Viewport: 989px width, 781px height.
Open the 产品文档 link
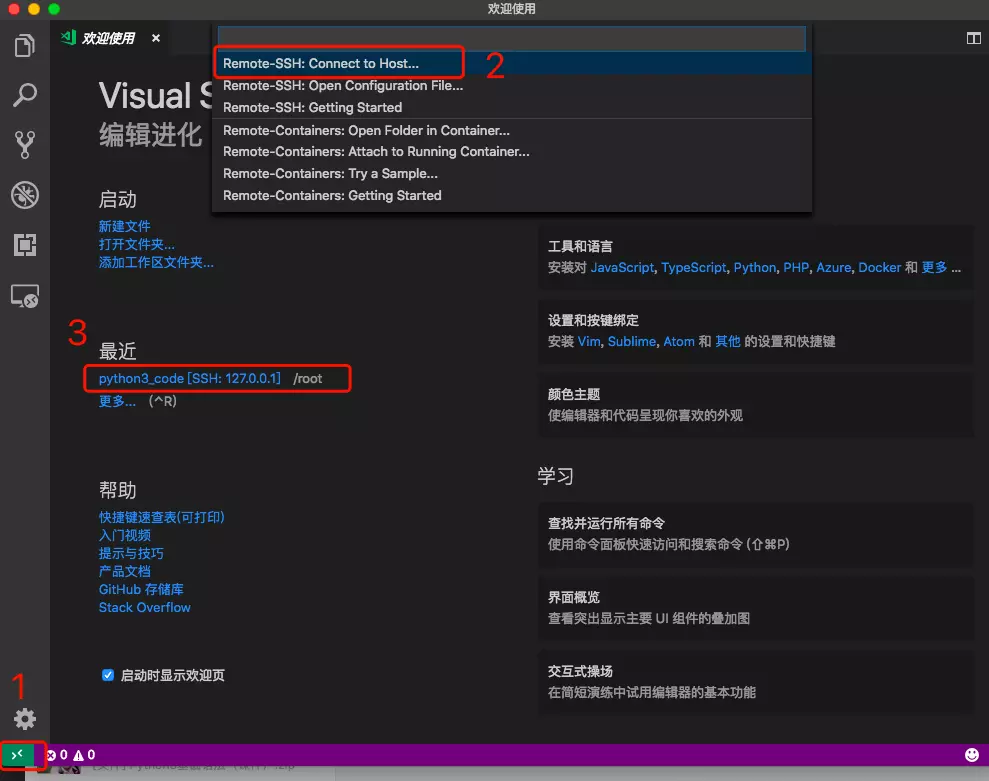click(x=124, y=572)
